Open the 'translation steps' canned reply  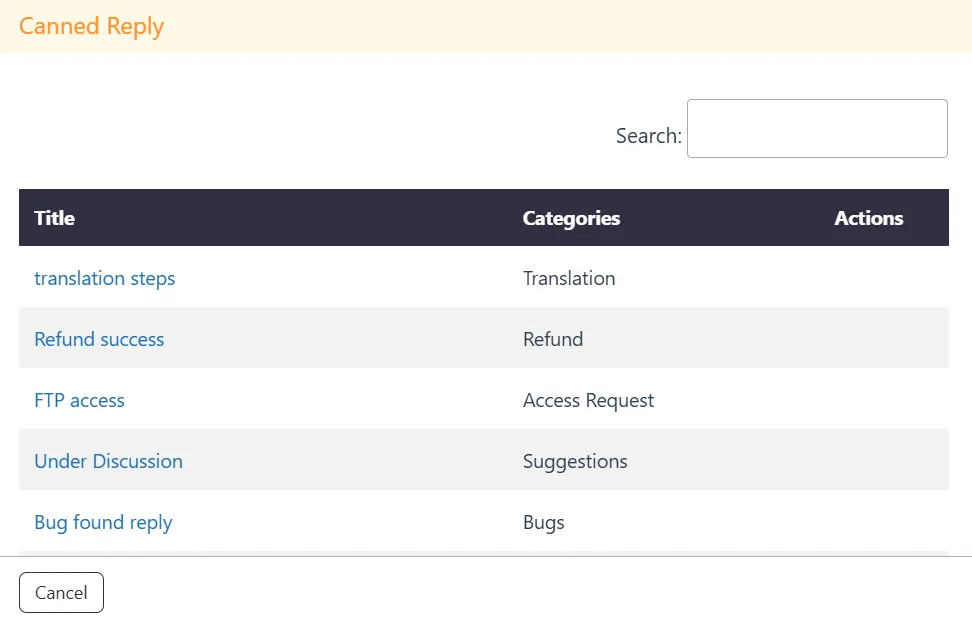pos(104,278)
